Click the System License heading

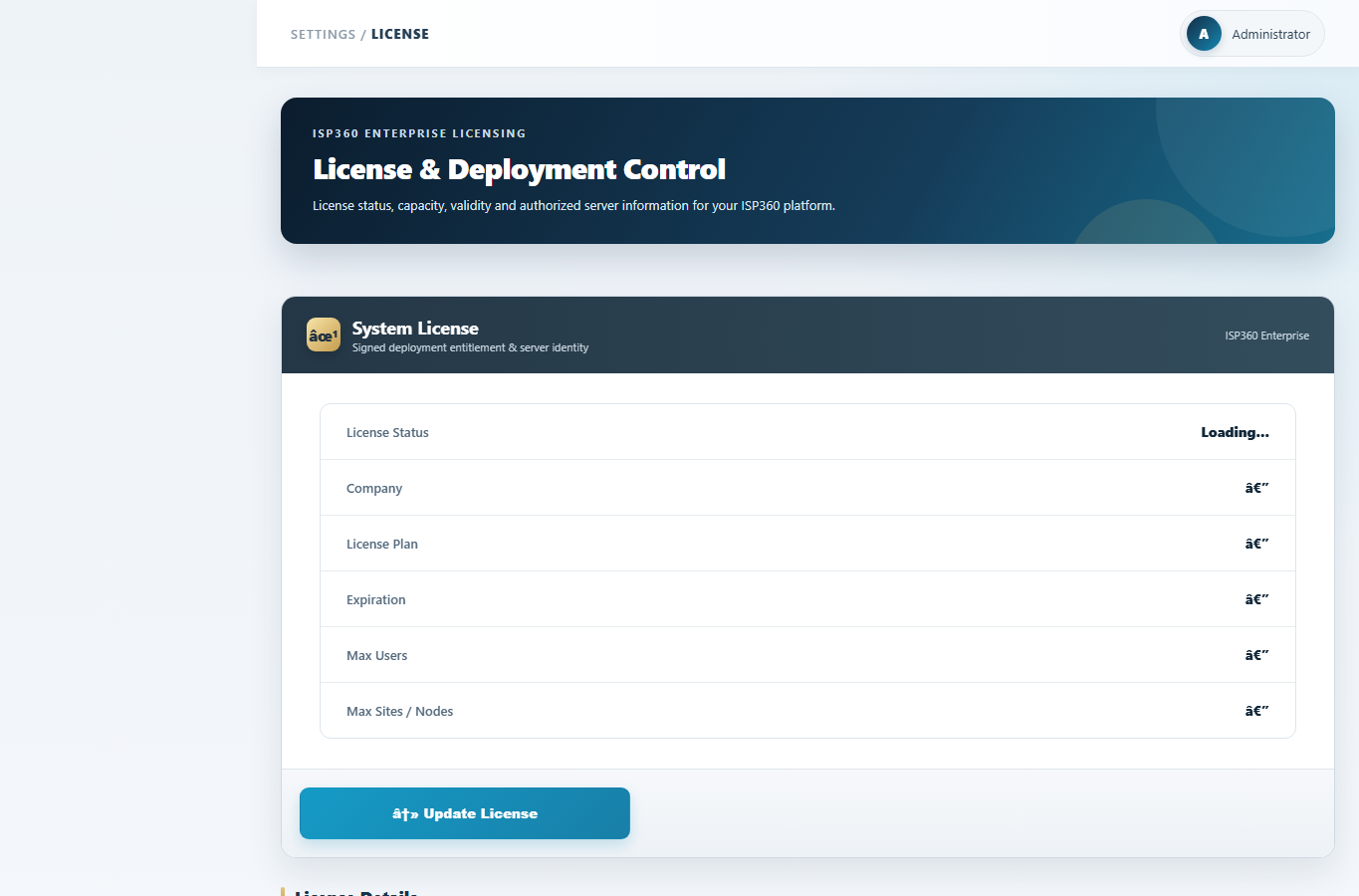coord(415,329)
